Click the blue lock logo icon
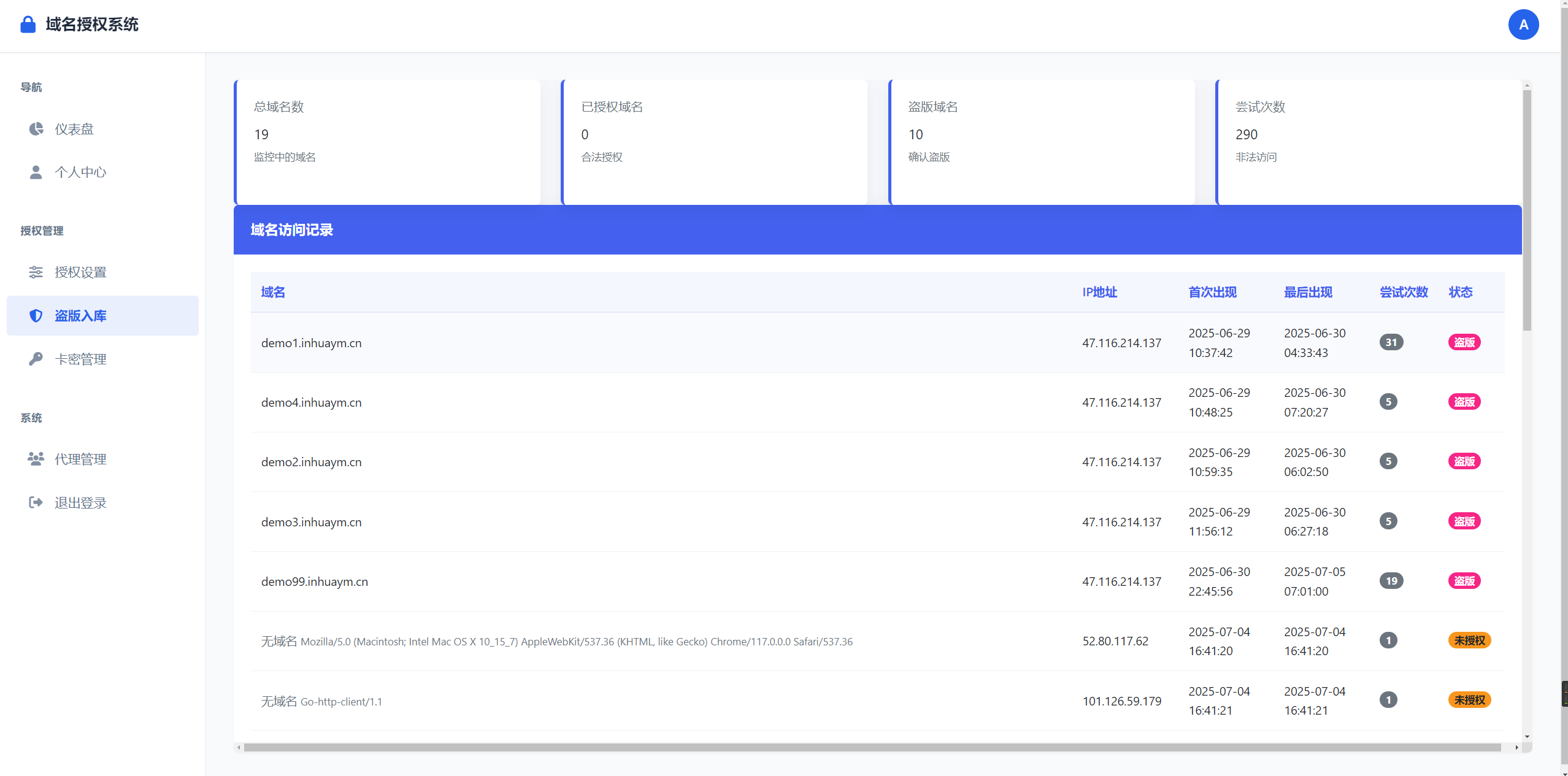1568x776 pixels. coord(28,25)
